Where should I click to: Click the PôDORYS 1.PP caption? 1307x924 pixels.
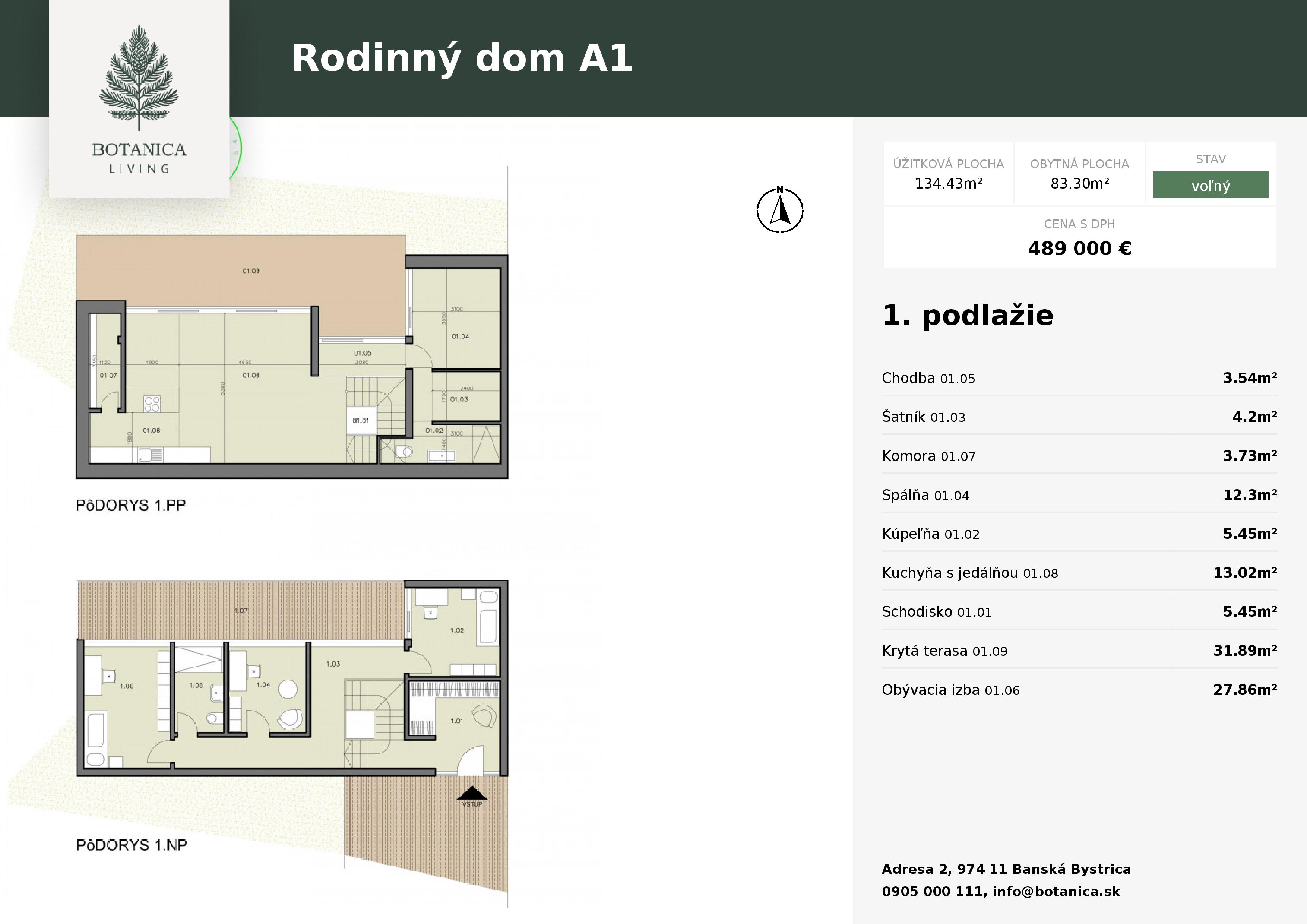(131, 505)
